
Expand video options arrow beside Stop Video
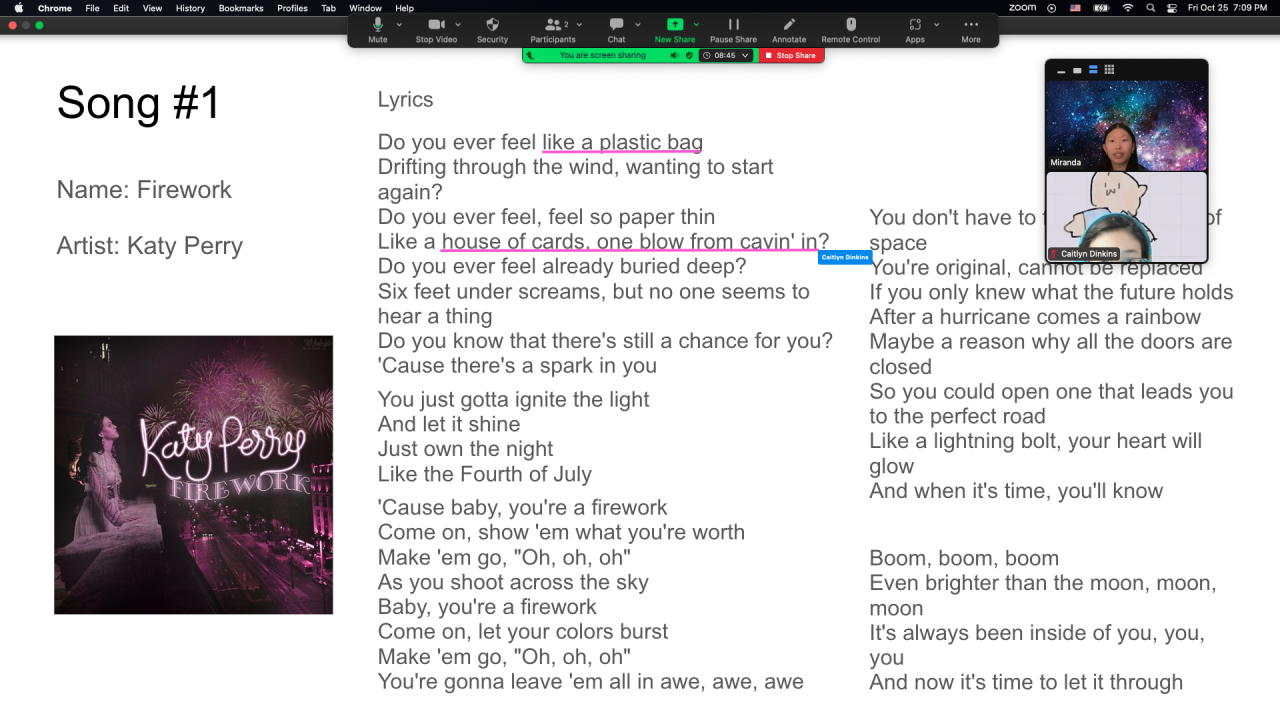(x=458, y=24)
